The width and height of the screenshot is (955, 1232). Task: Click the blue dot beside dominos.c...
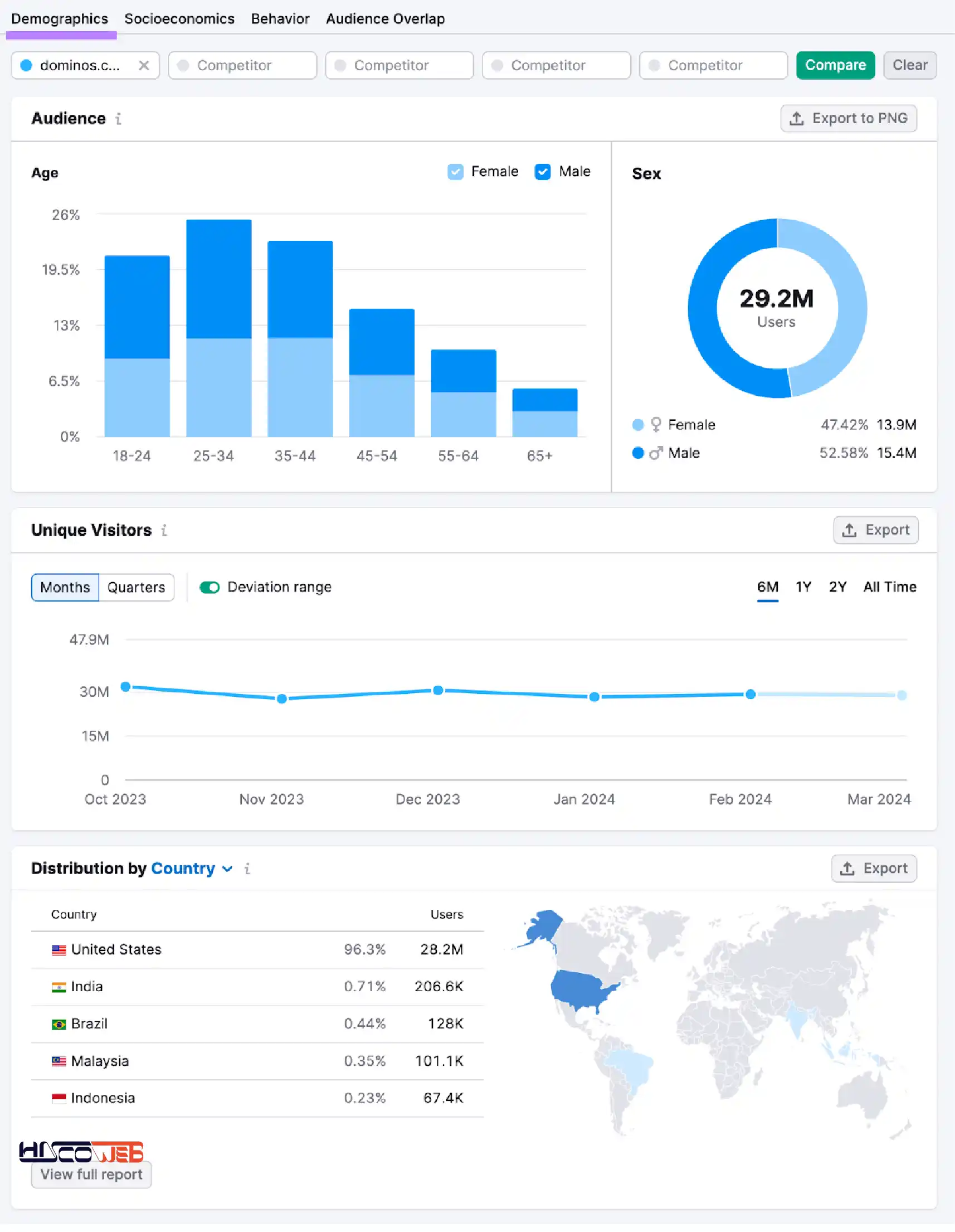pos(26,65)
